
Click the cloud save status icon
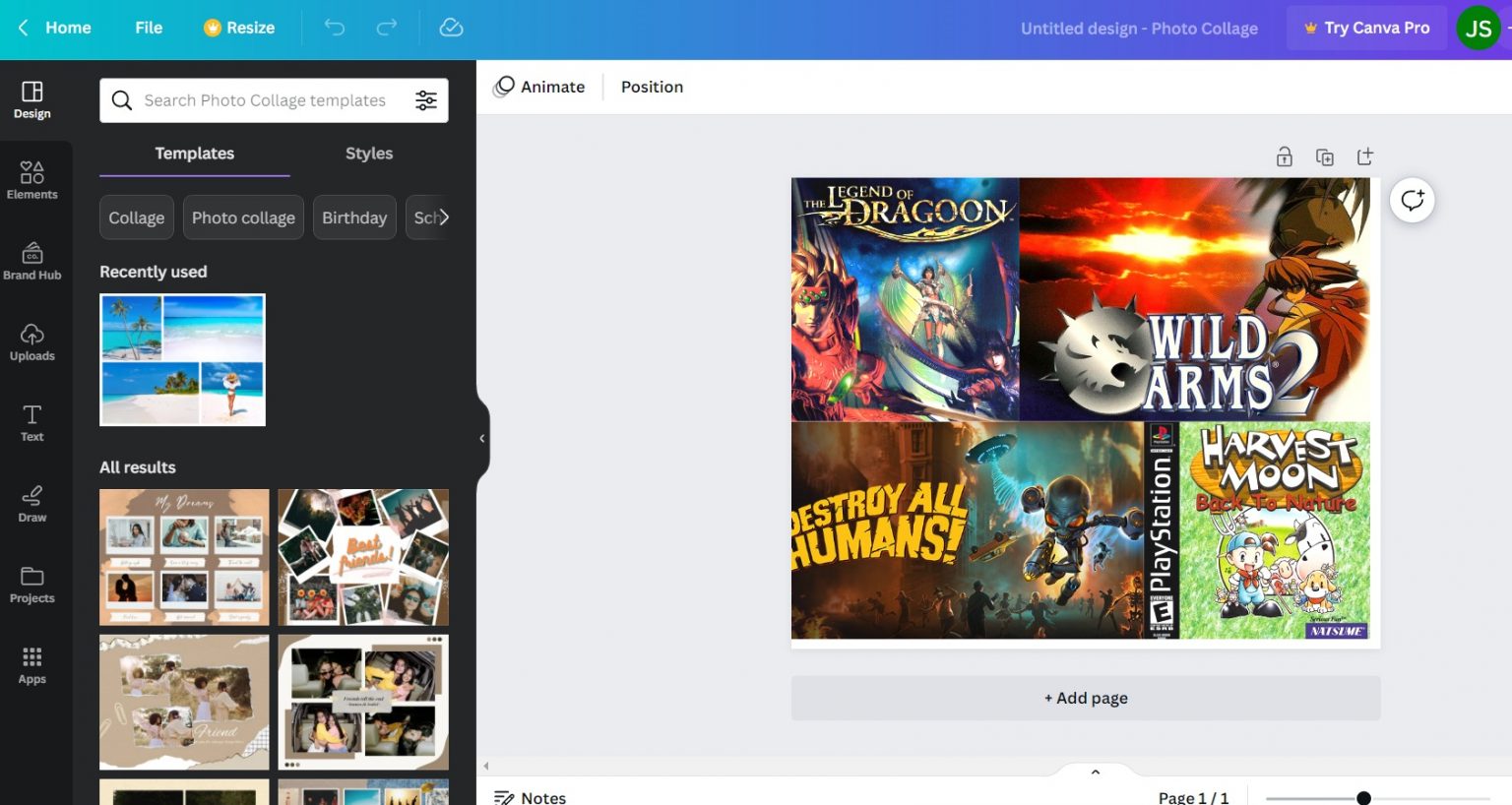click(451, 28)
